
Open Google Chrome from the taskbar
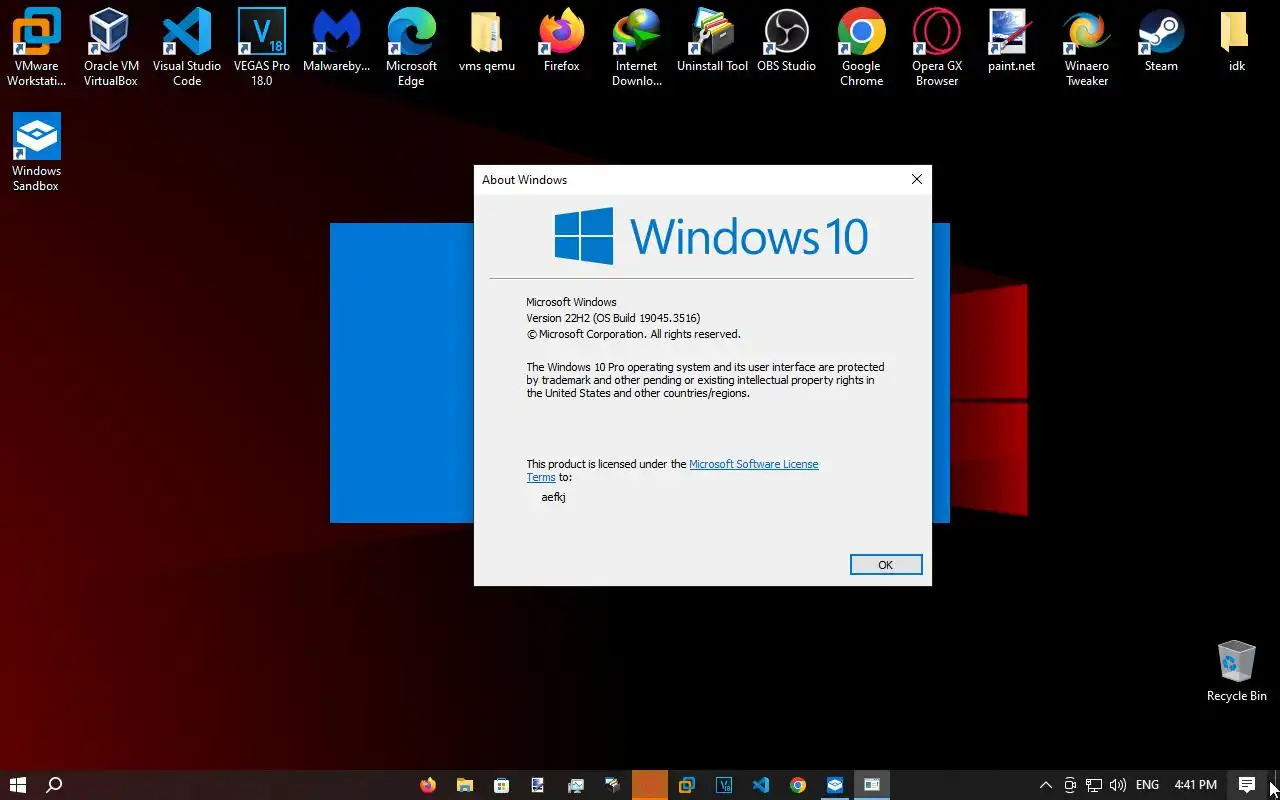click(x=798, y=785)
